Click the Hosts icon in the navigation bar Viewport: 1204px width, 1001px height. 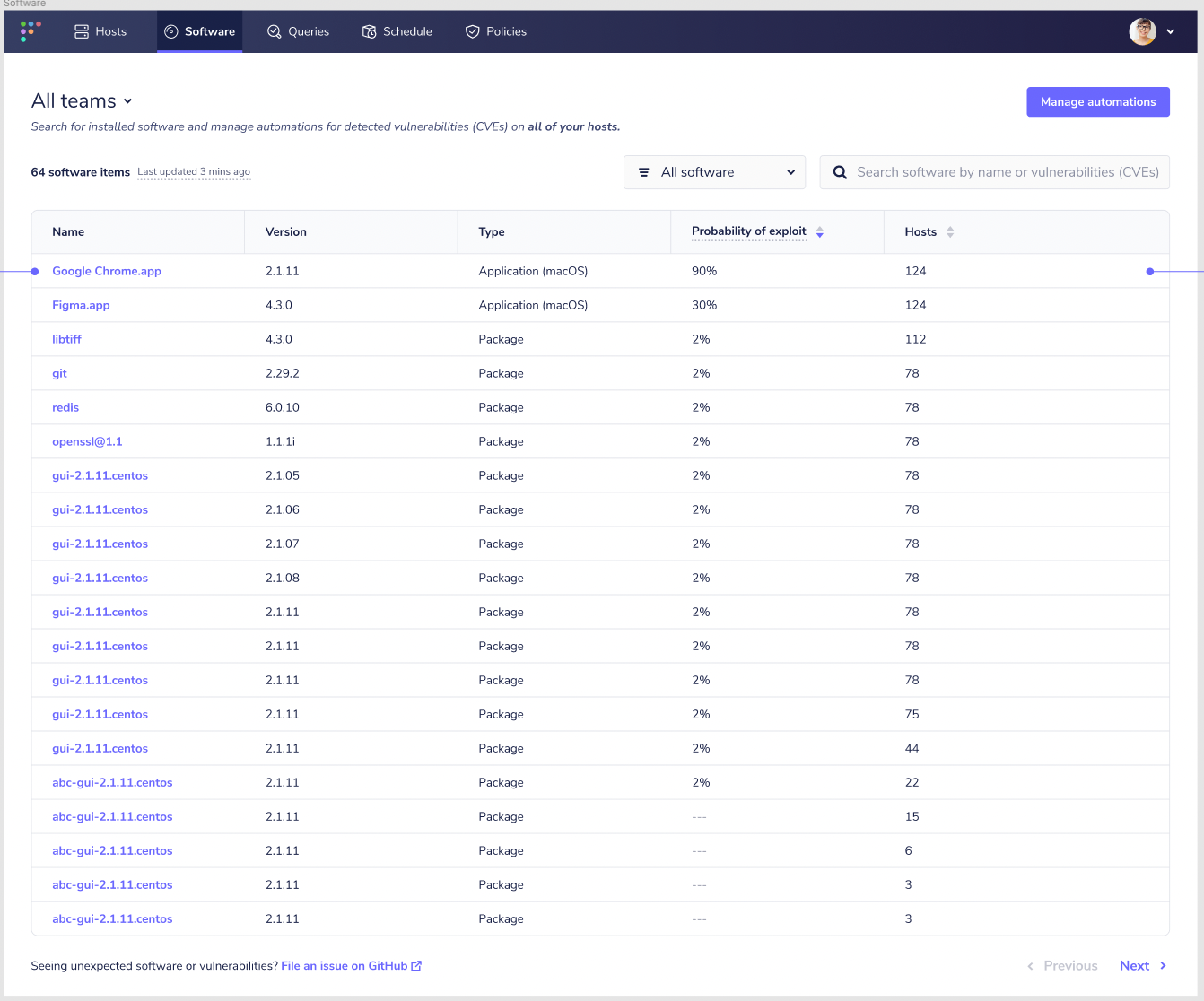(x=80, y=31)
